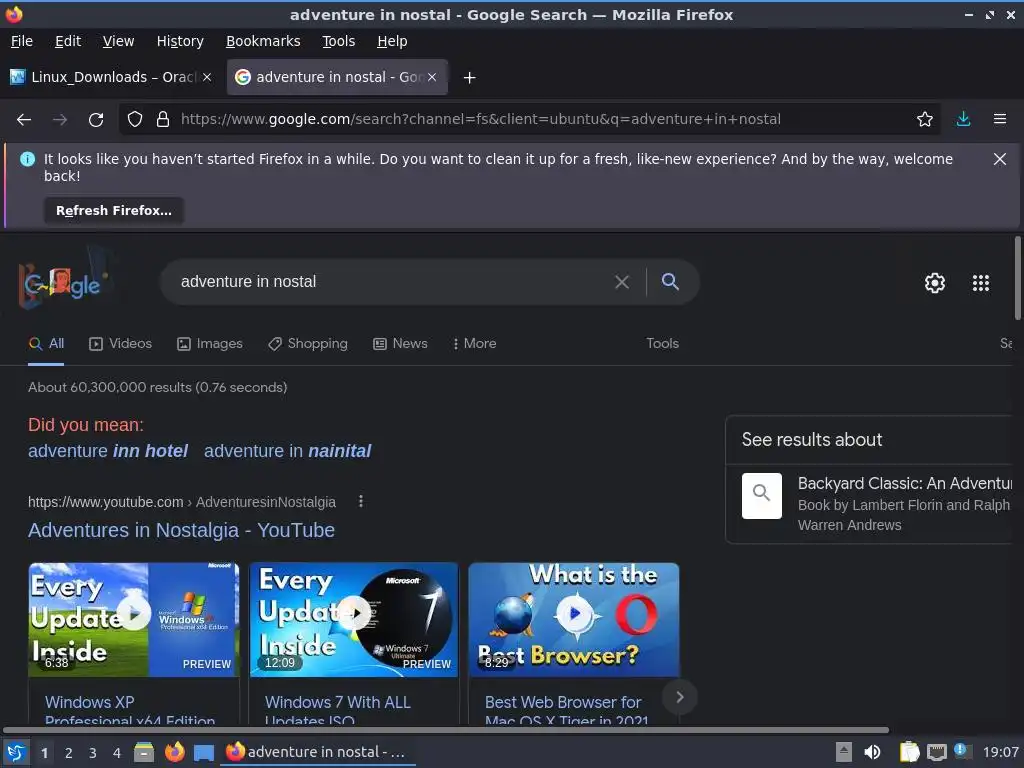Open the Help menu
The height and width of the screenshot is (768, 1024).
point(392,41)
